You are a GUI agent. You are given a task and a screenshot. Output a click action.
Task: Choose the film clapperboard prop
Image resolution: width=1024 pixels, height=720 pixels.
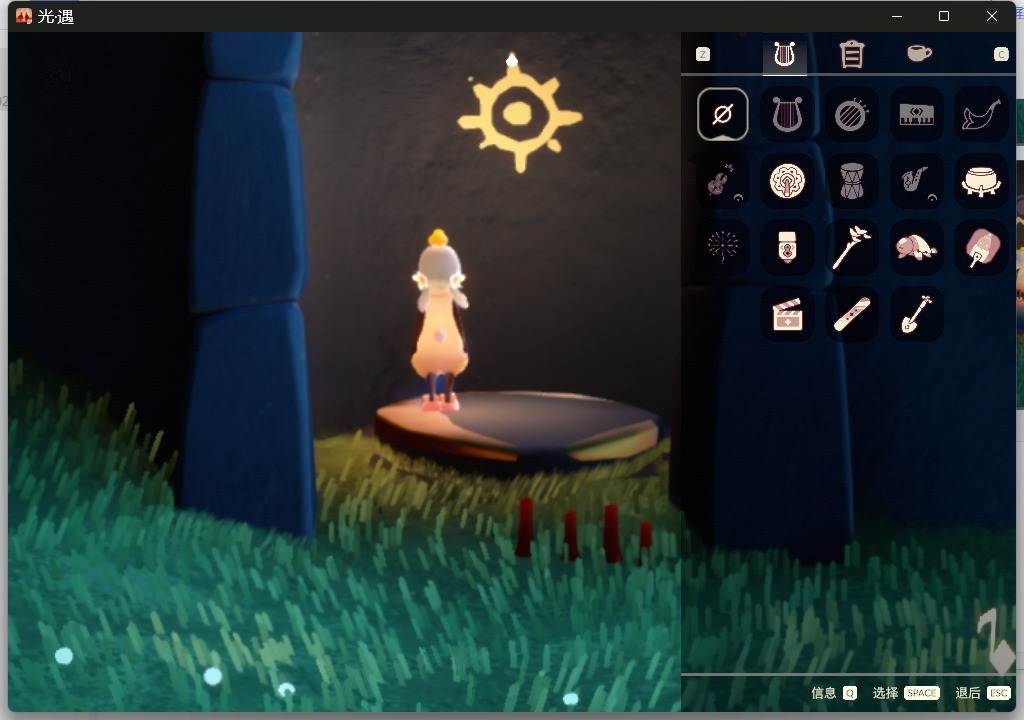click(x=787, y=314)
